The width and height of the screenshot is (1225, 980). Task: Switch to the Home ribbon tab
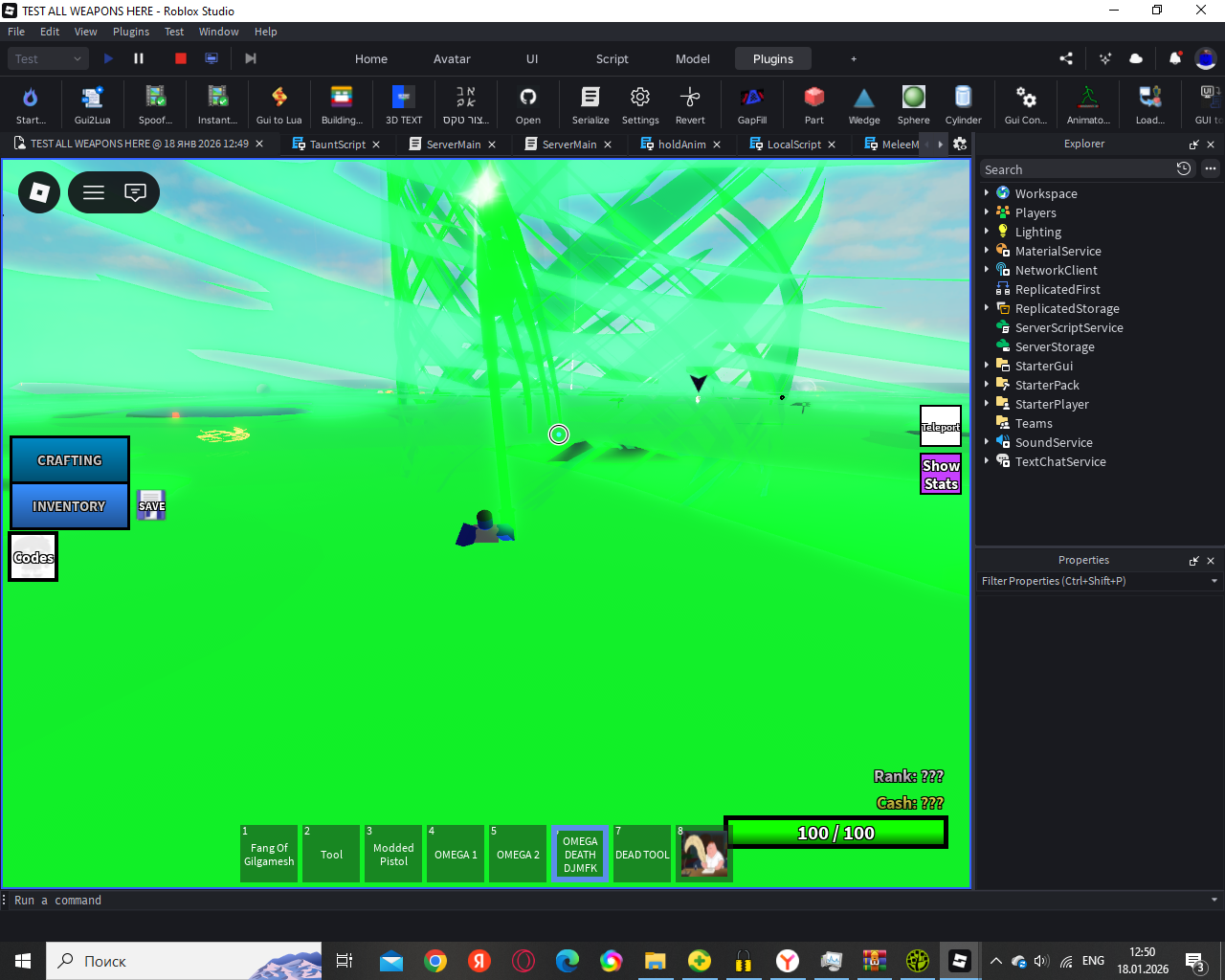coord(371,58)
